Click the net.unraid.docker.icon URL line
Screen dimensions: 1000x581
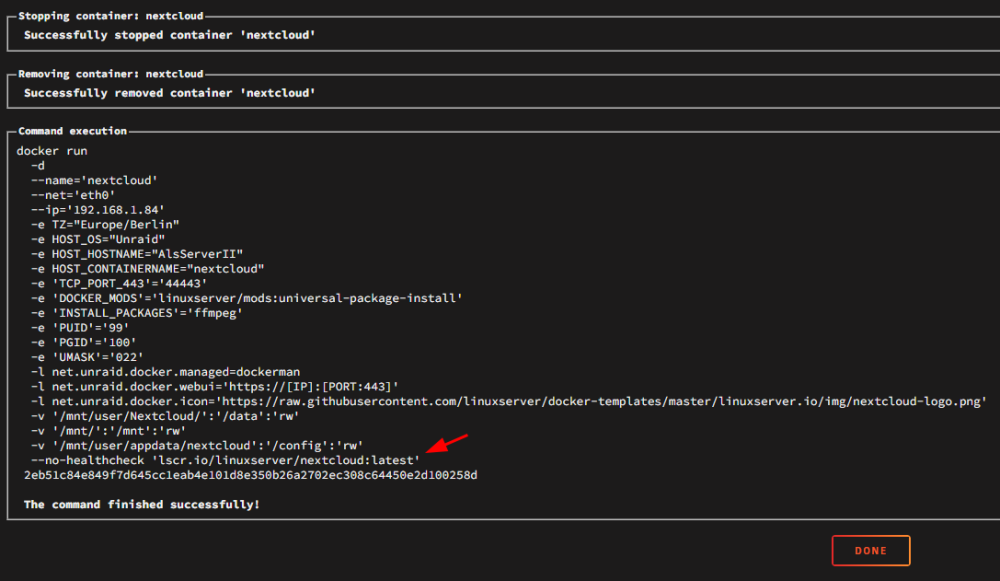coord(509,401)
